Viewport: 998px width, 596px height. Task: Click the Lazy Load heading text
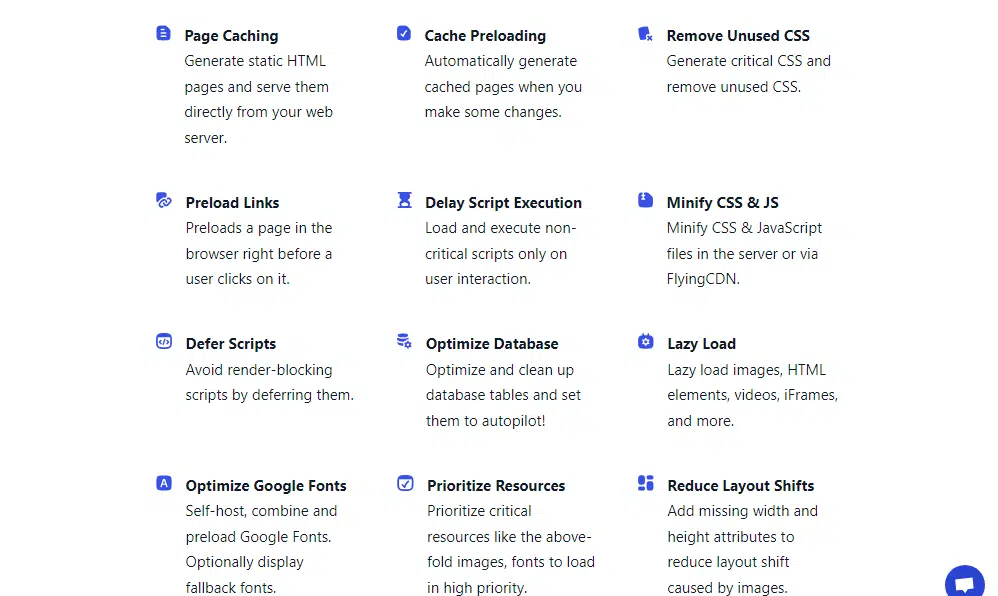701,344
